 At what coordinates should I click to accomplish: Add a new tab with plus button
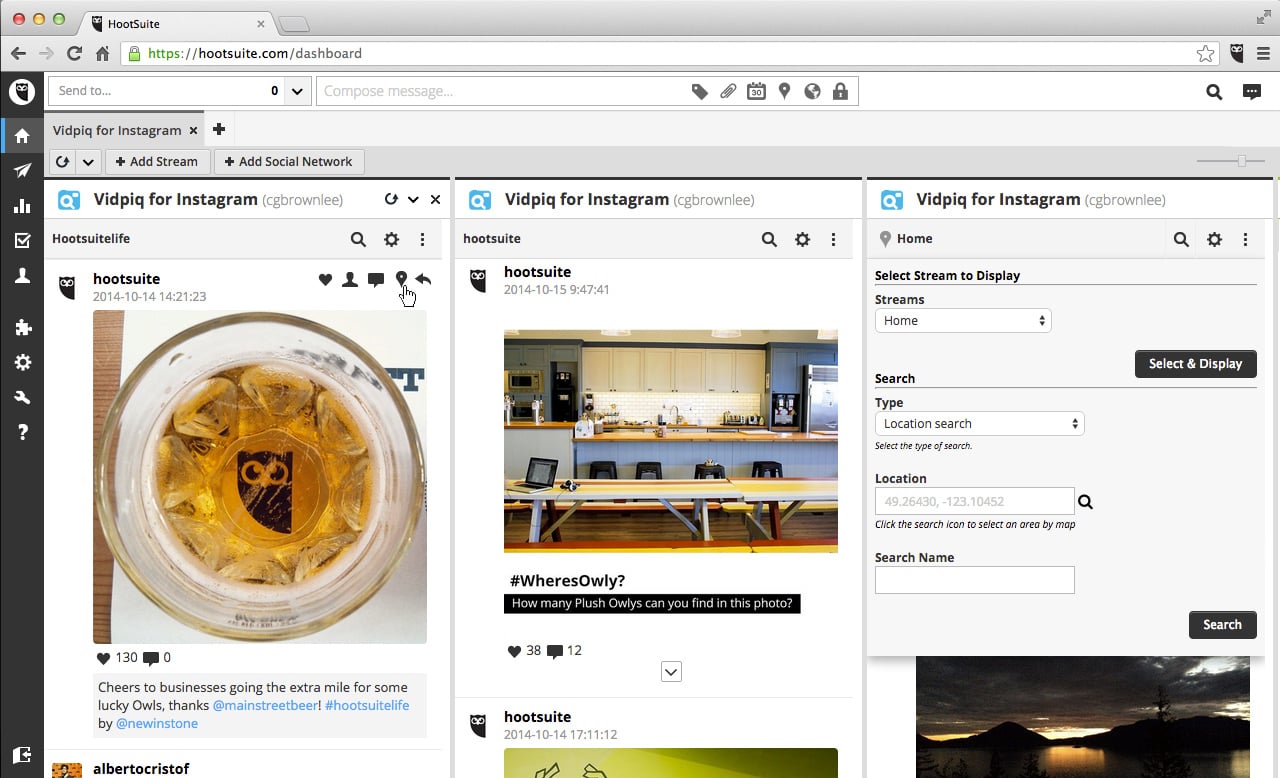click(x=219, y=129)
